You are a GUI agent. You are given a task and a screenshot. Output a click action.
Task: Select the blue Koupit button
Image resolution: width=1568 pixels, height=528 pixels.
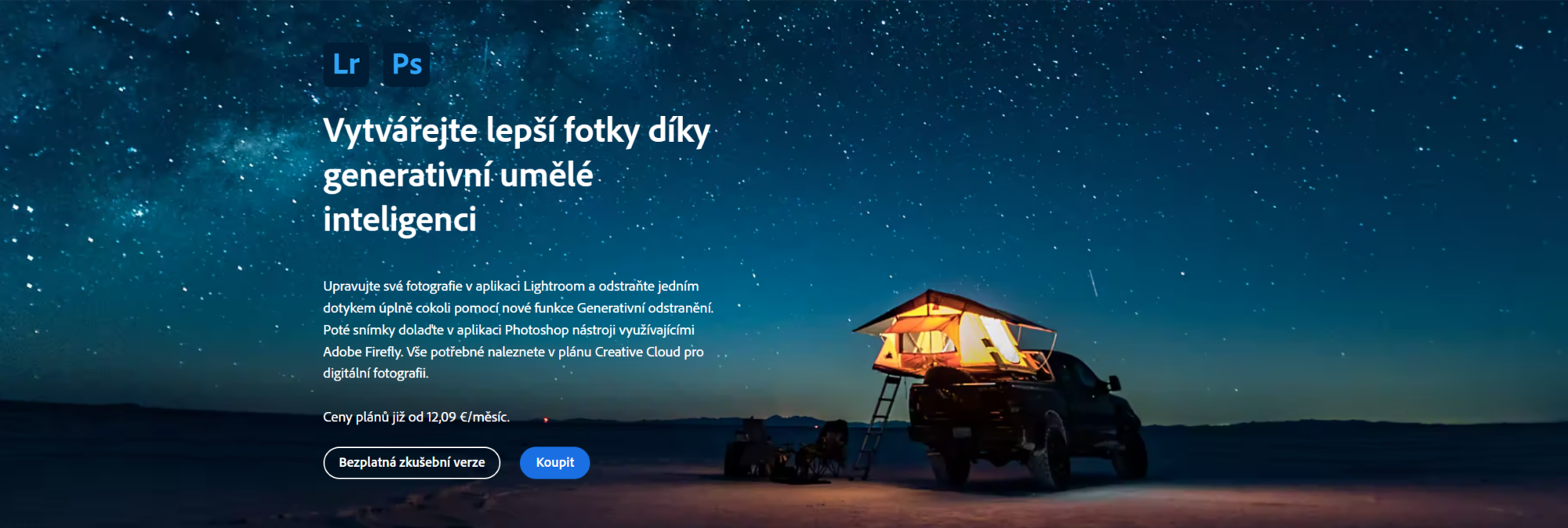(555, 463)
